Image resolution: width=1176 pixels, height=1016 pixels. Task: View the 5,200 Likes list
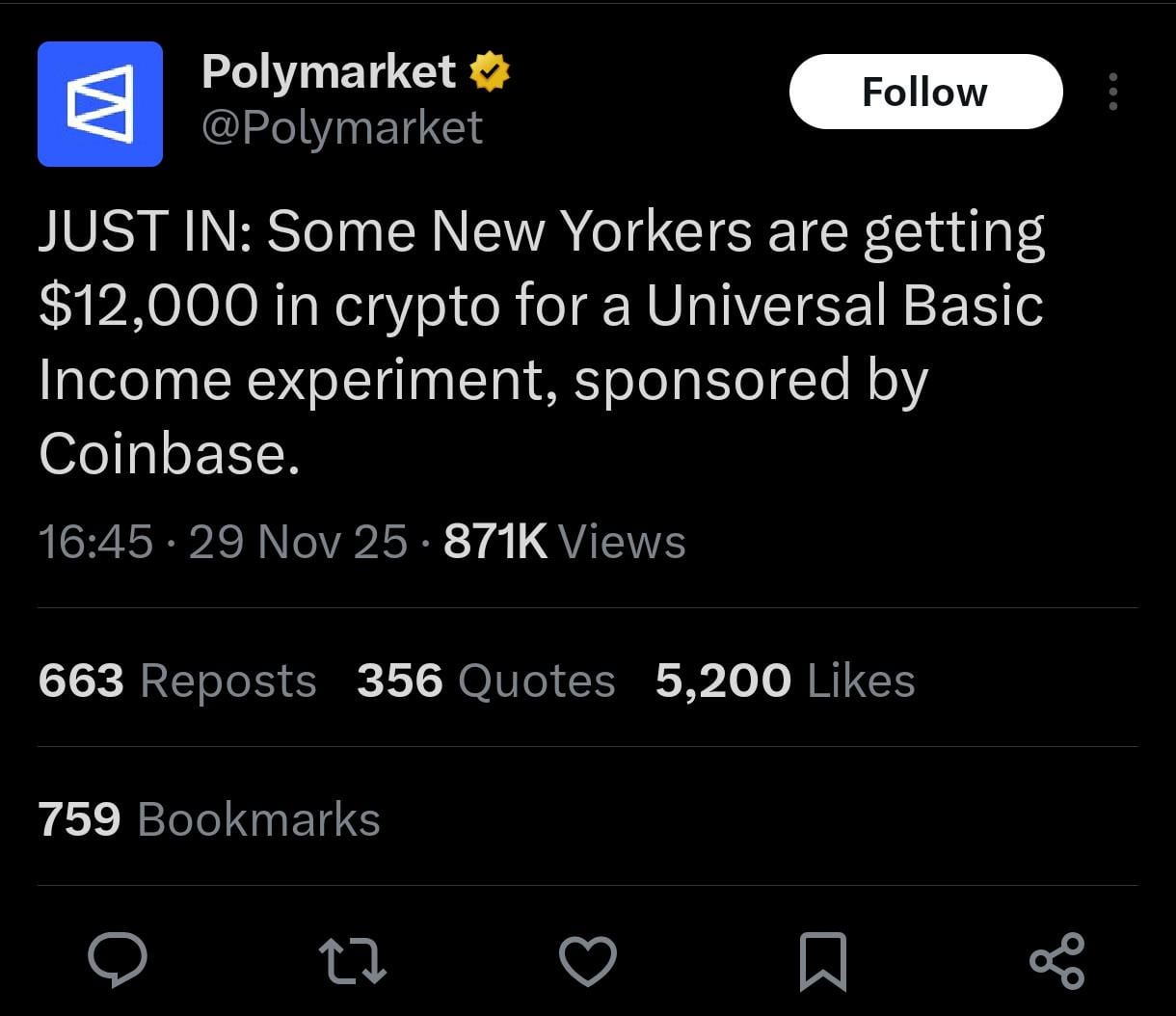click(x=785, y=681)
